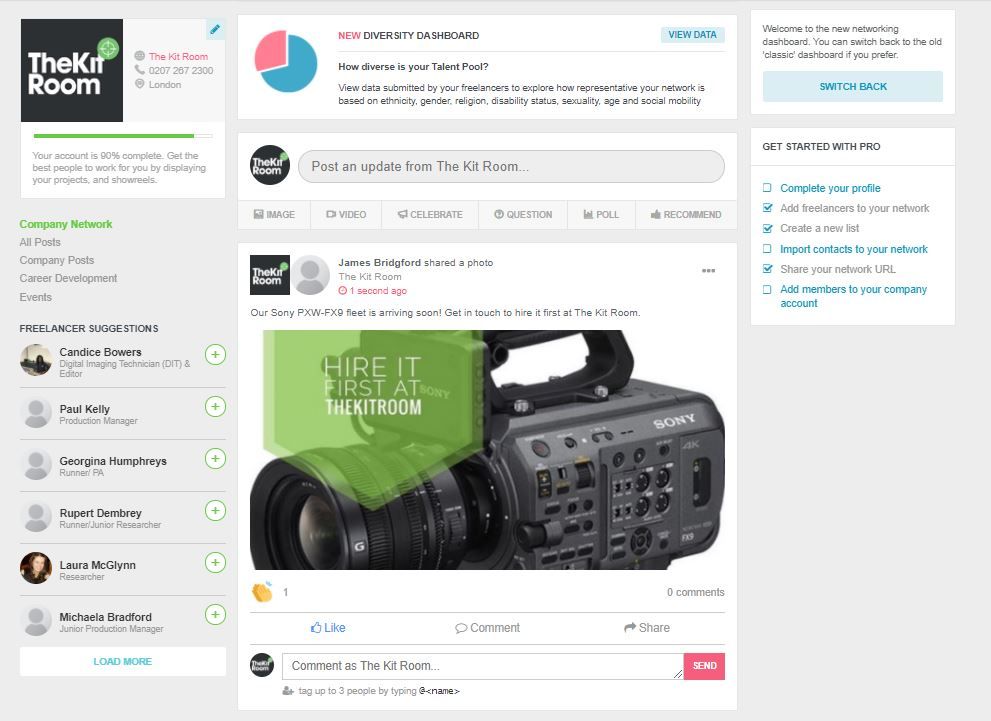Click The Kit Room avatar beside update box
This screenshot has width=991, height=721.
click(x=270, y=165)
